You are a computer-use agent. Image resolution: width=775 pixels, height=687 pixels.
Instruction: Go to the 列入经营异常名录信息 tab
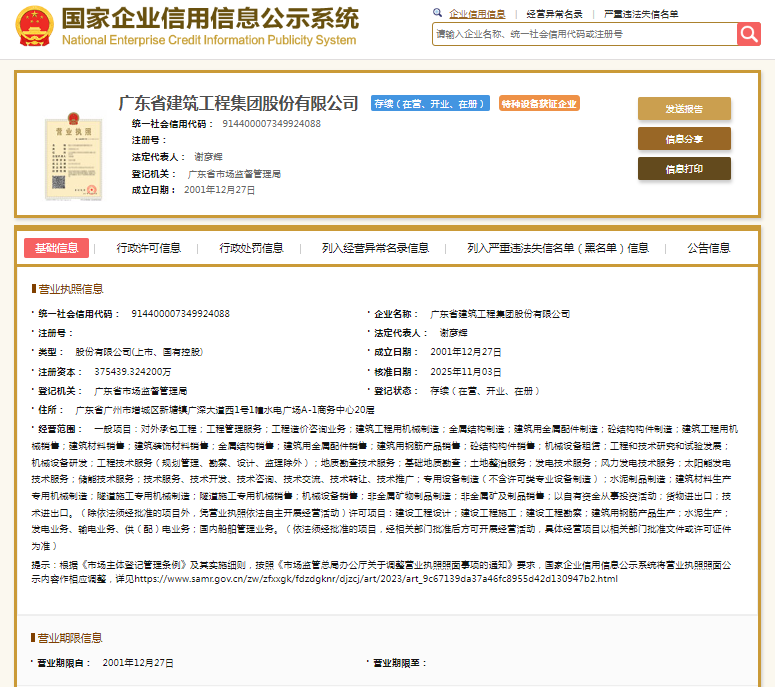click(x=377, y=248)
